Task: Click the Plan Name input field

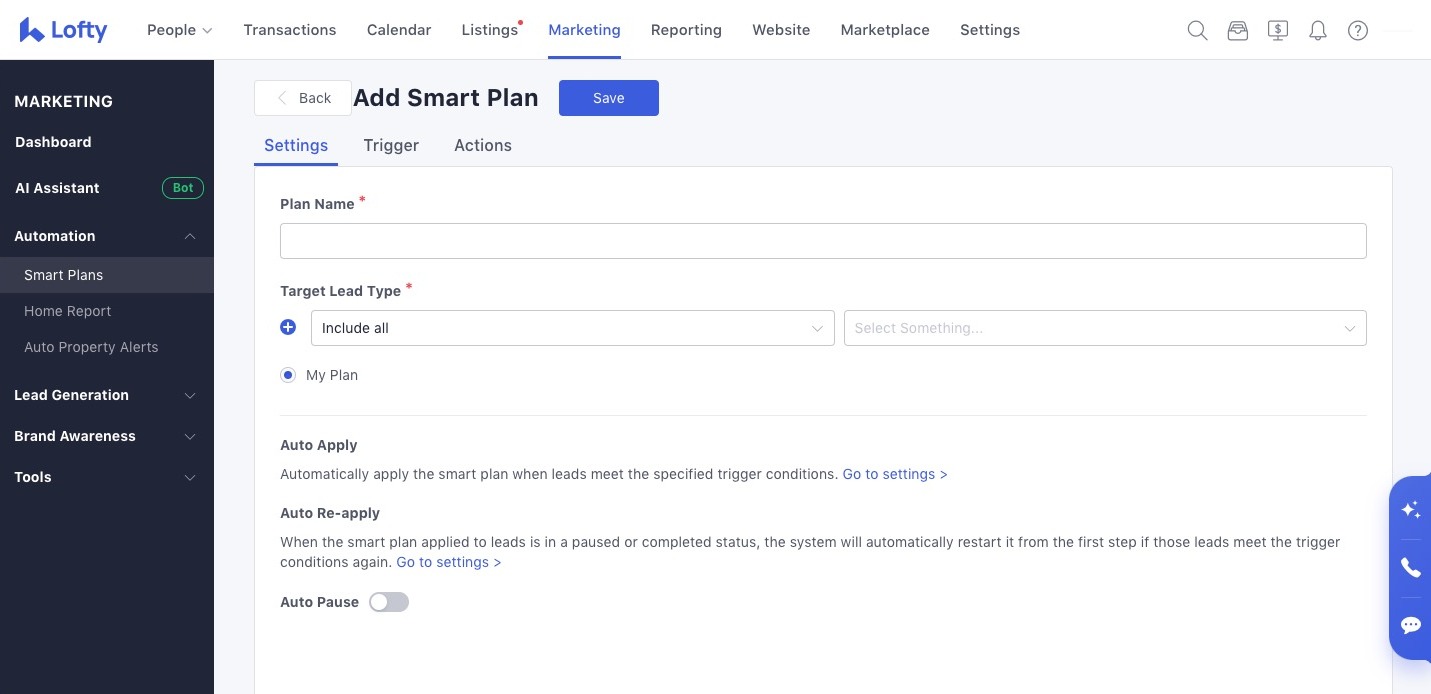Action: (823, 241)
